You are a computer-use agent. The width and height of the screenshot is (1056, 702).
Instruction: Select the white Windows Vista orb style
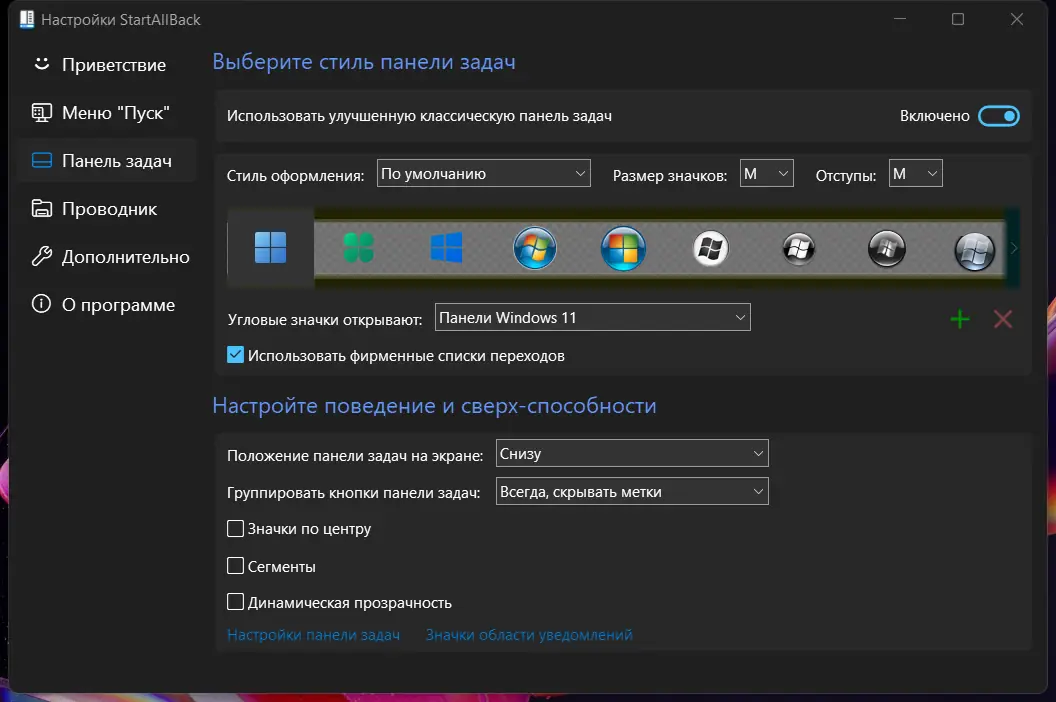click(x=710, y=246)
